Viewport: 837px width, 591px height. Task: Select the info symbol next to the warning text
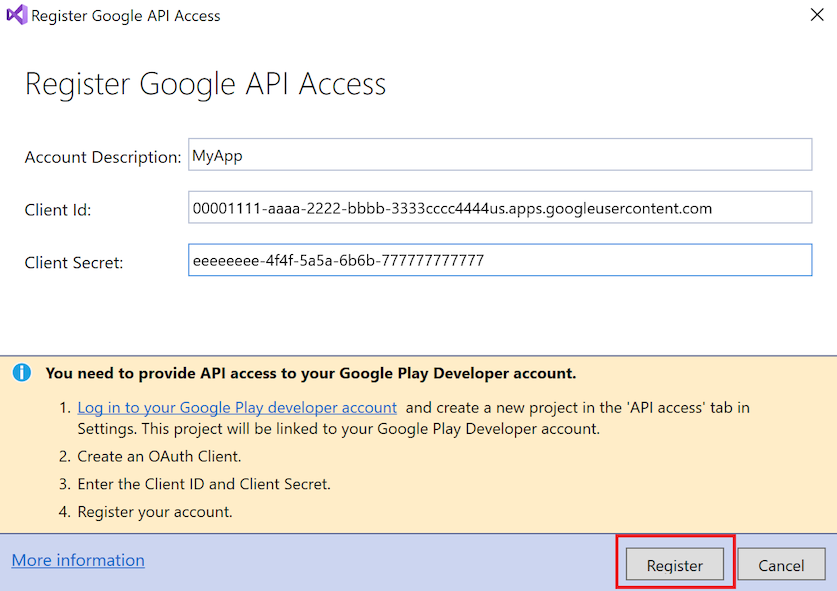tap(22, 373)
